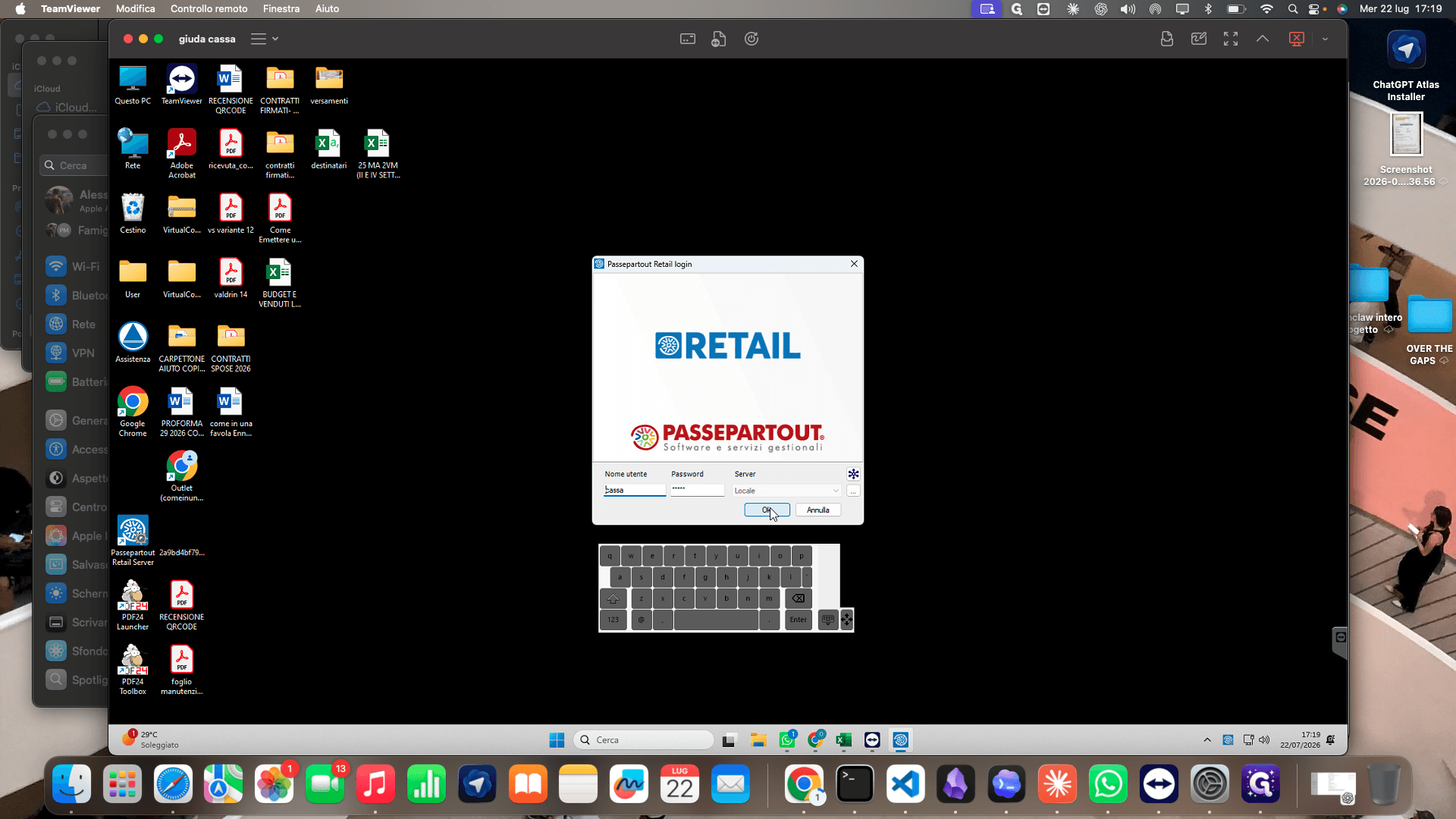Click the remote keyboard icon in TeamViewer toolbar
This screenshot has width=1456, height=819.
[688, 39]
